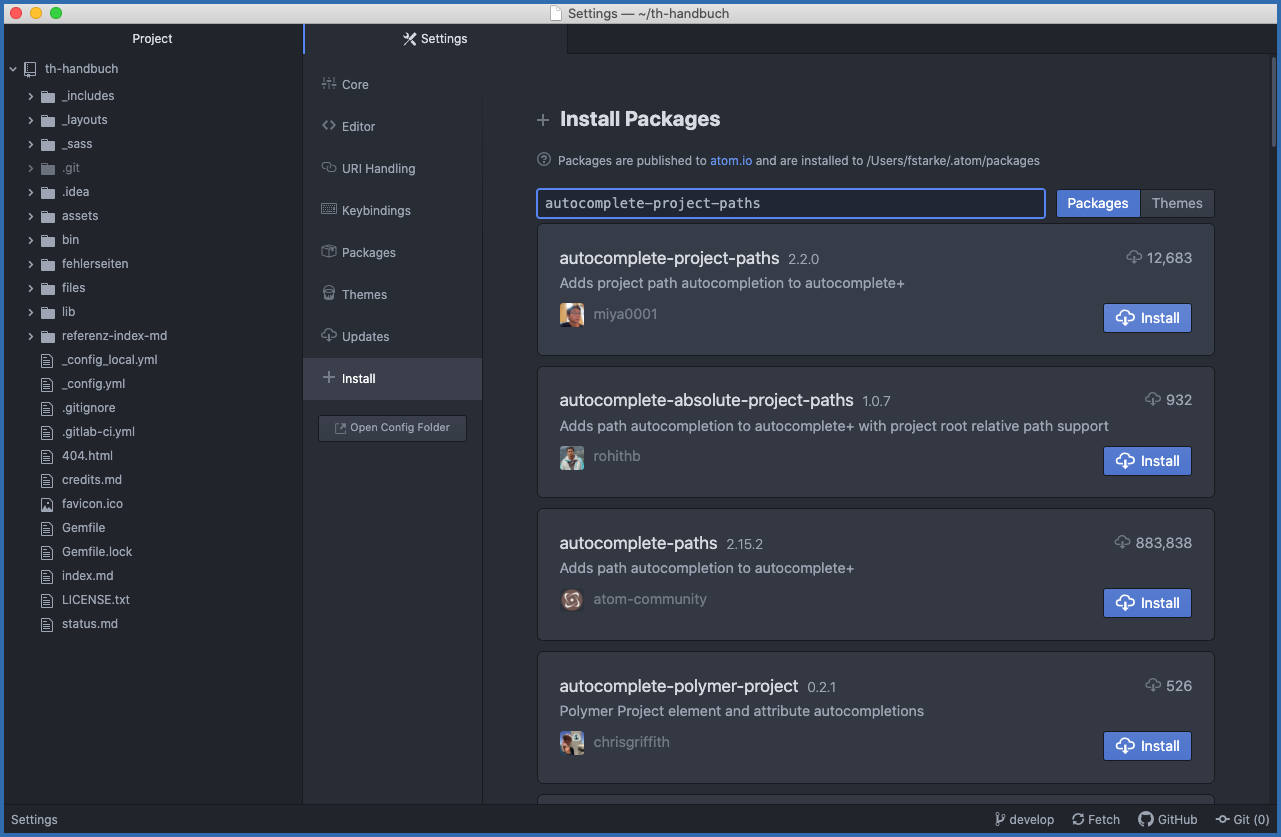Image resolution: width=1281 pixels, height=837 pixels.
Task: Select the Settings tab
Action: (x=435, y=39)
